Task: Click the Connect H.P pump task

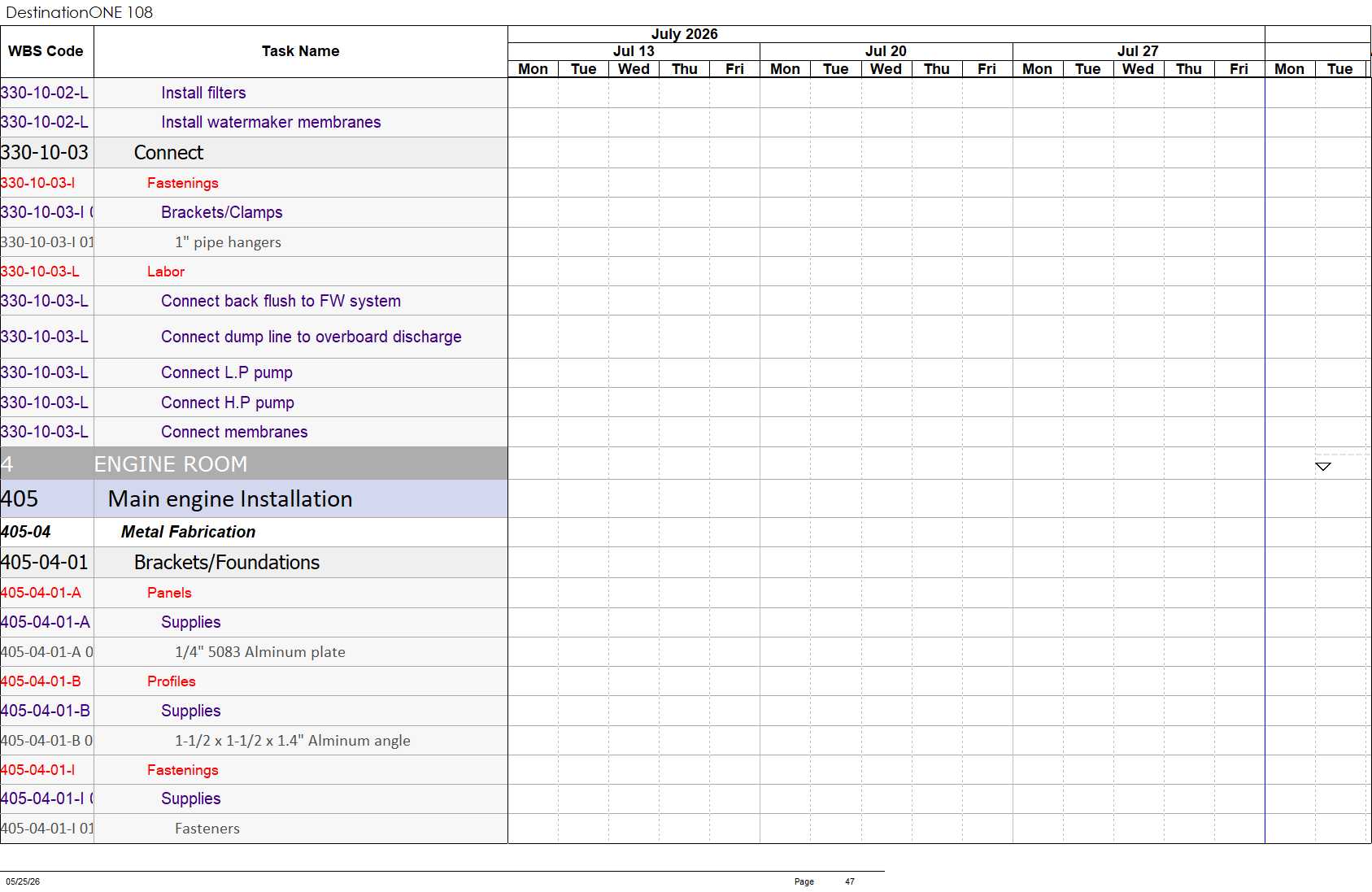Action: coord(227,402)
